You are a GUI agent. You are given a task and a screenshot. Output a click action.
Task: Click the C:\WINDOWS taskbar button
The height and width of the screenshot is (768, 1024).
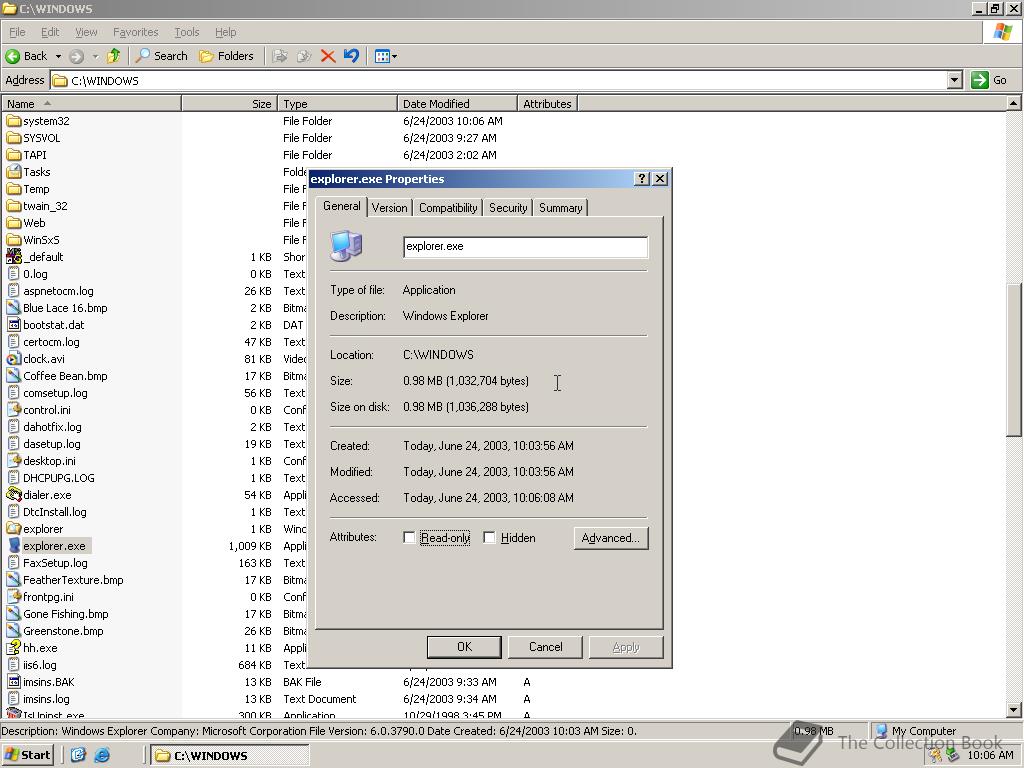point(229,756)
